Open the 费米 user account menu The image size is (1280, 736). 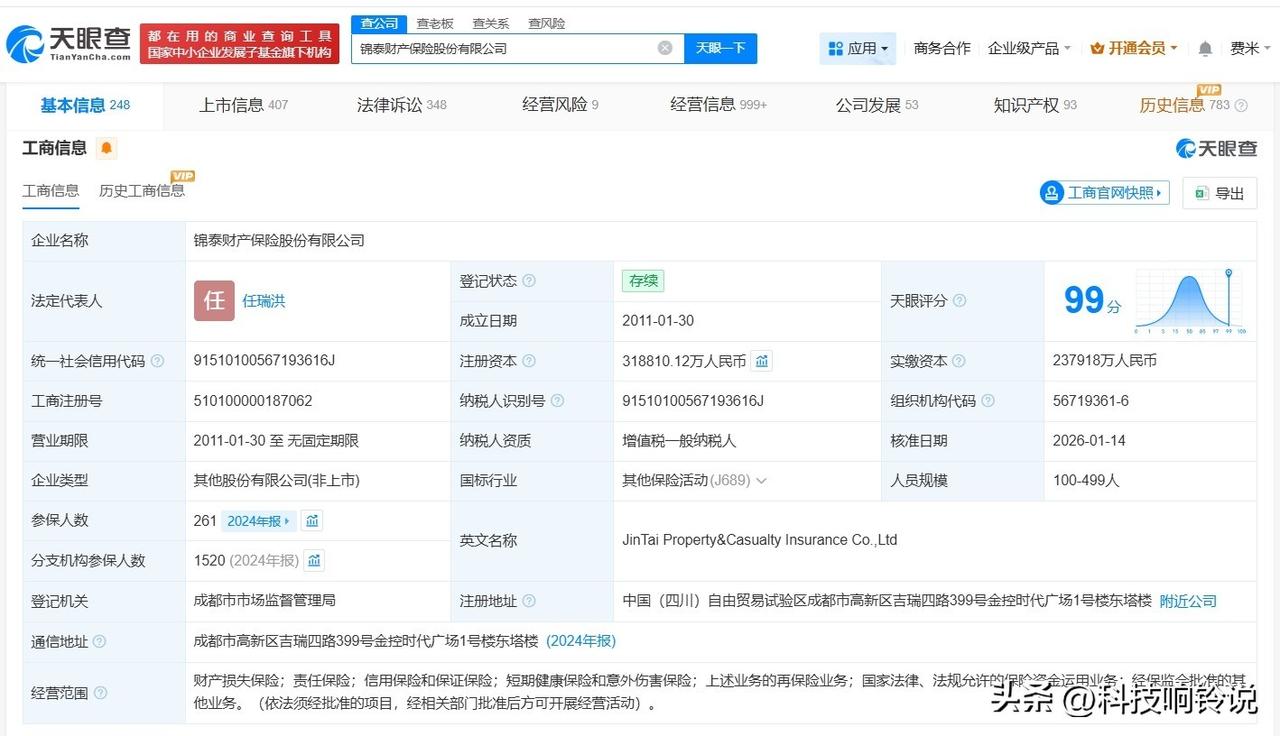click(1250, 48)
